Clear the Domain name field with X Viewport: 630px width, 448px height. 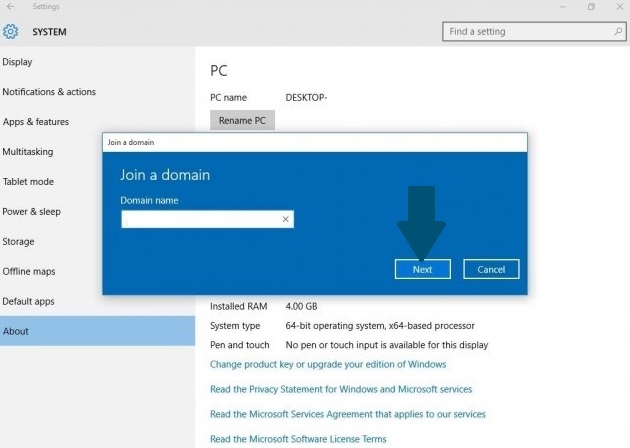click(x=285, y=219)
